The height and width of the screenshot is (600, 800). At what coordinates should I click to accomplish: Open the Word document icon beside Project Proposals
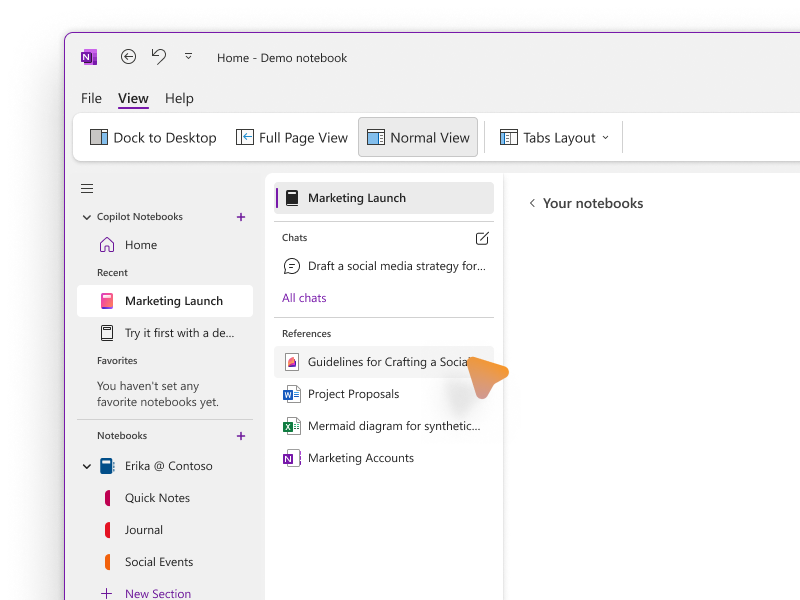click(291, 394)
